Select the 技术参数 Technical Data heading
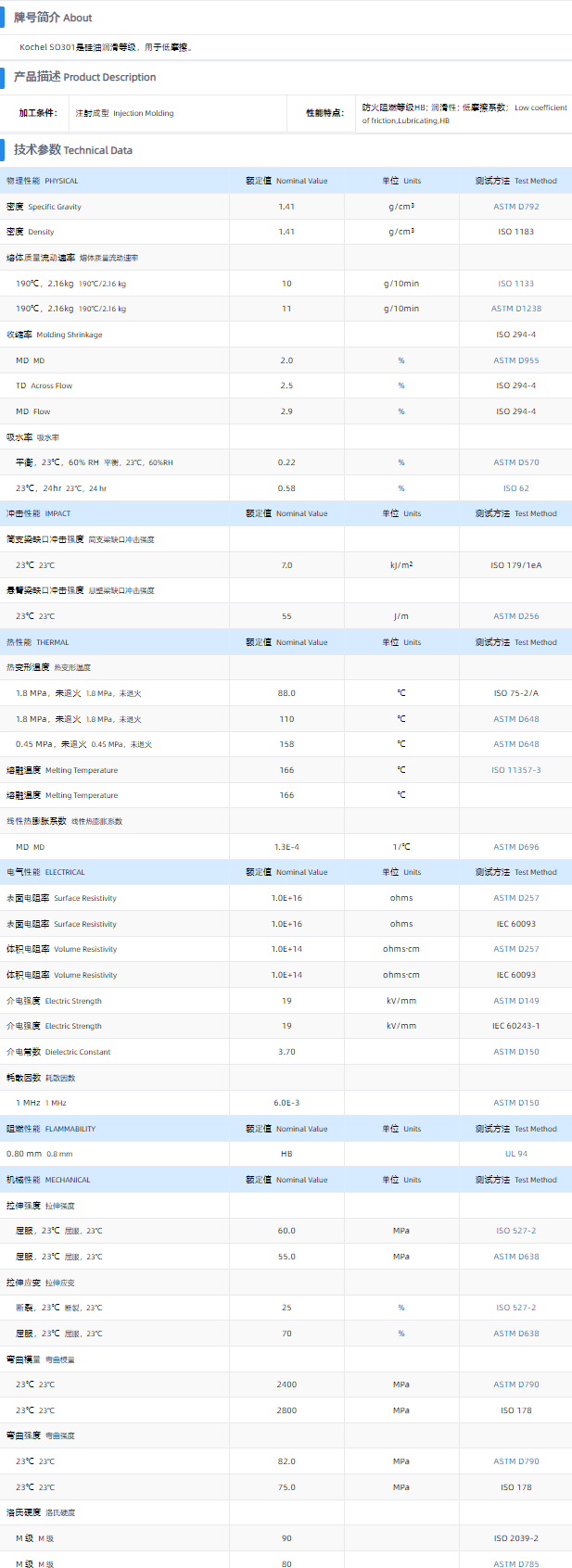The height and width of the screenshot is (1568, 572). [x=72, y=150]
